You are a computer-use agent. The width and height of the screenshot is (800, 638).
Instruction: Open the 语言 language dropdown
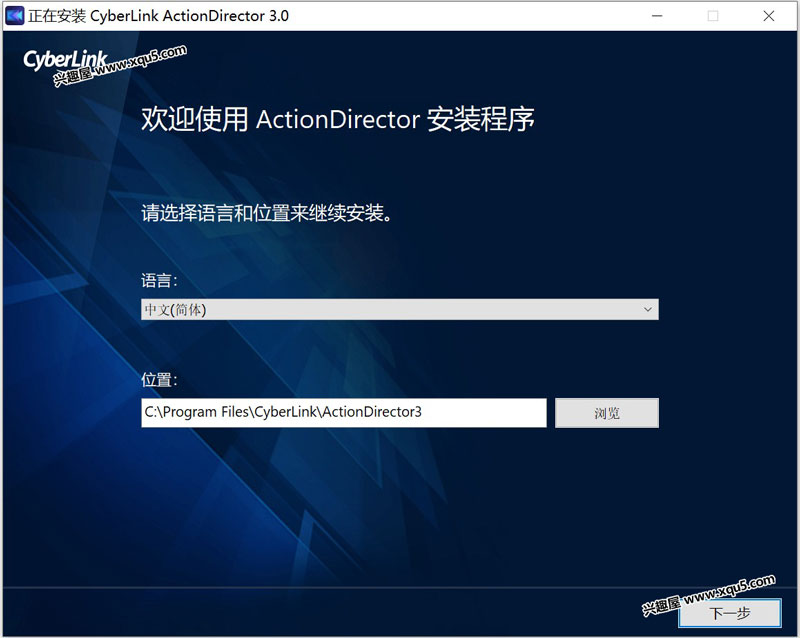tap(399, 309)
